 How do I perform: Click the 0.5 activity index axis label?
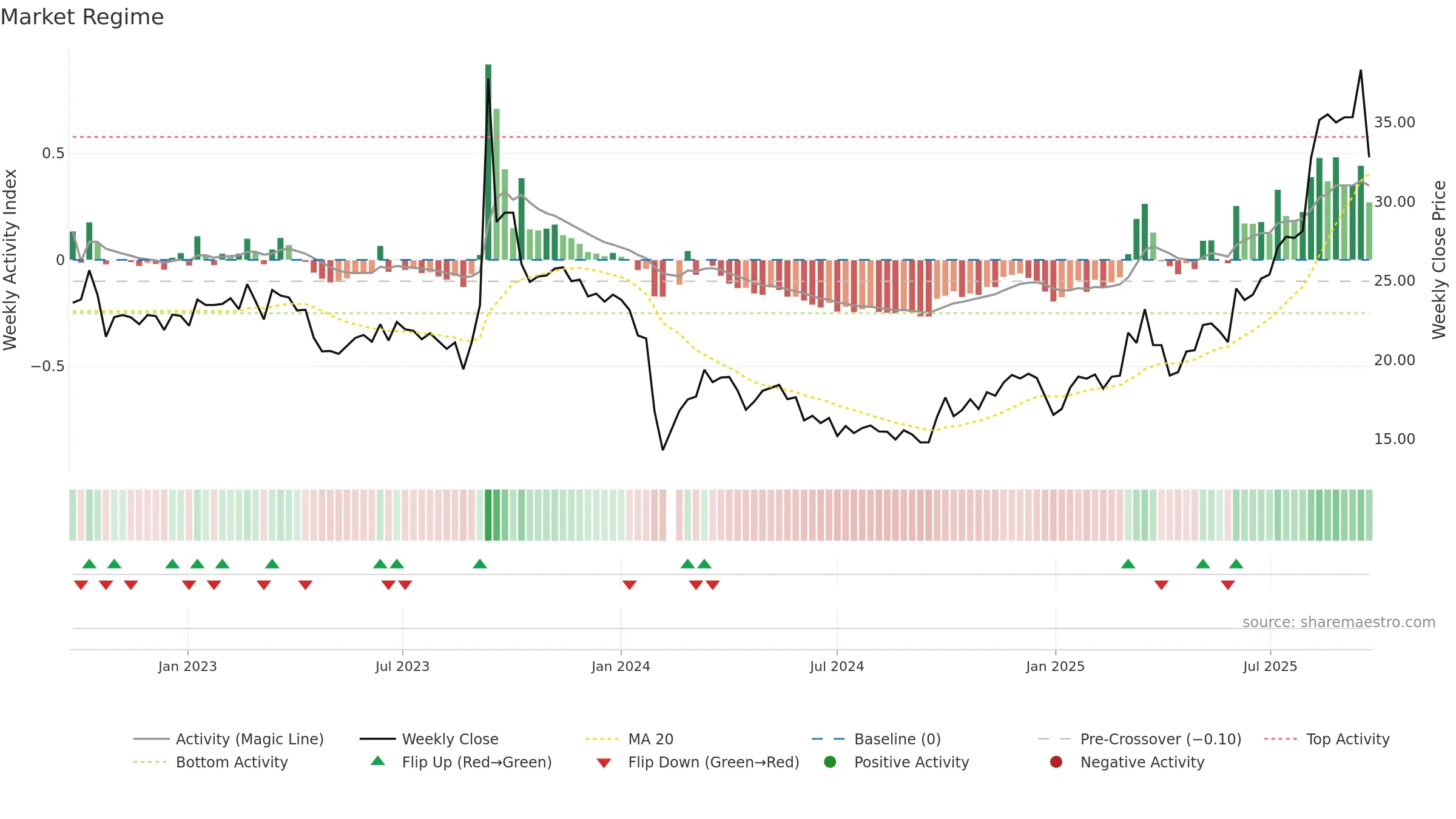click(53, 153)
